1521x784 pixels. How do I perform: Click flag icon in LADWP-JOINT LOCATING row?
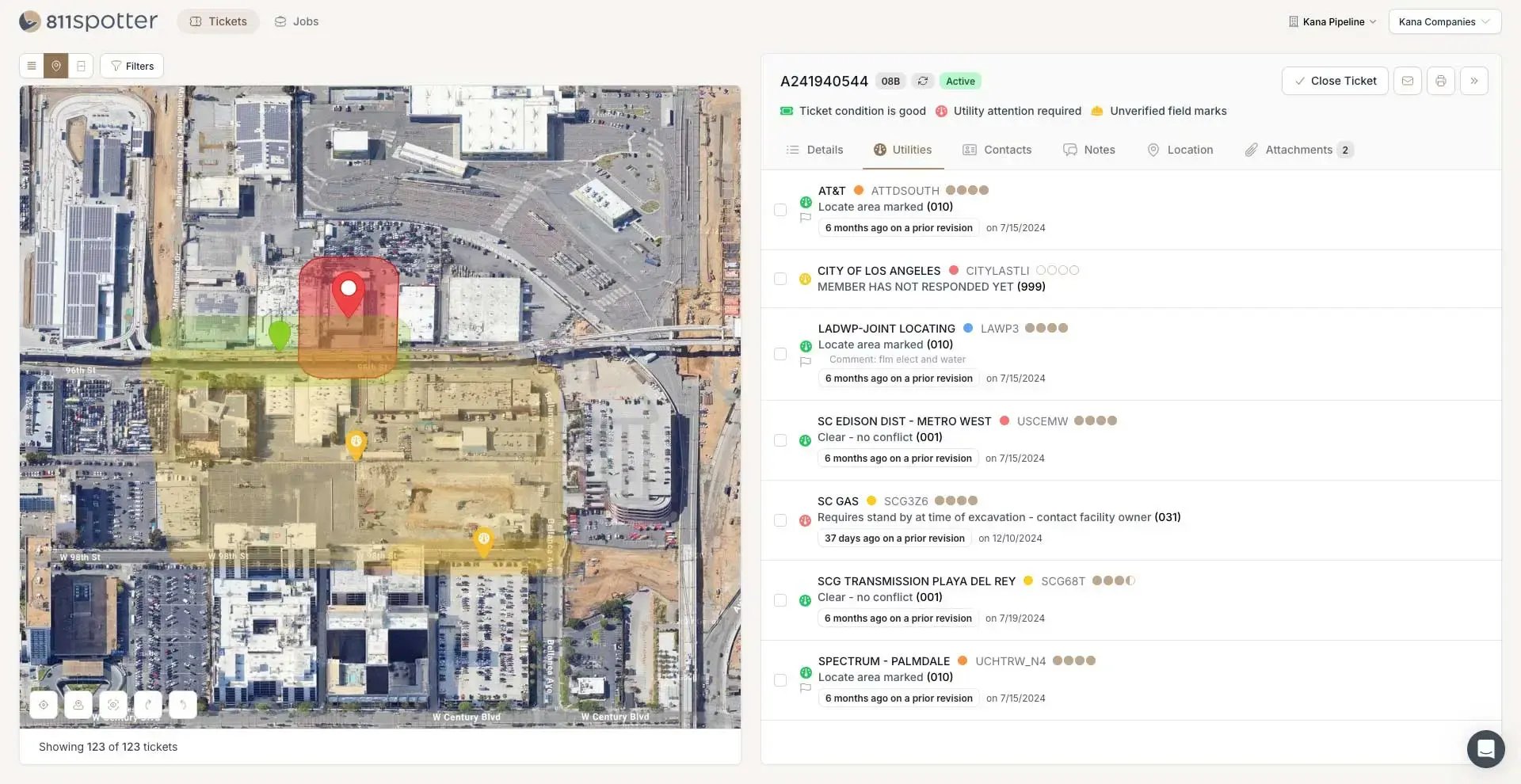[806, 362]
